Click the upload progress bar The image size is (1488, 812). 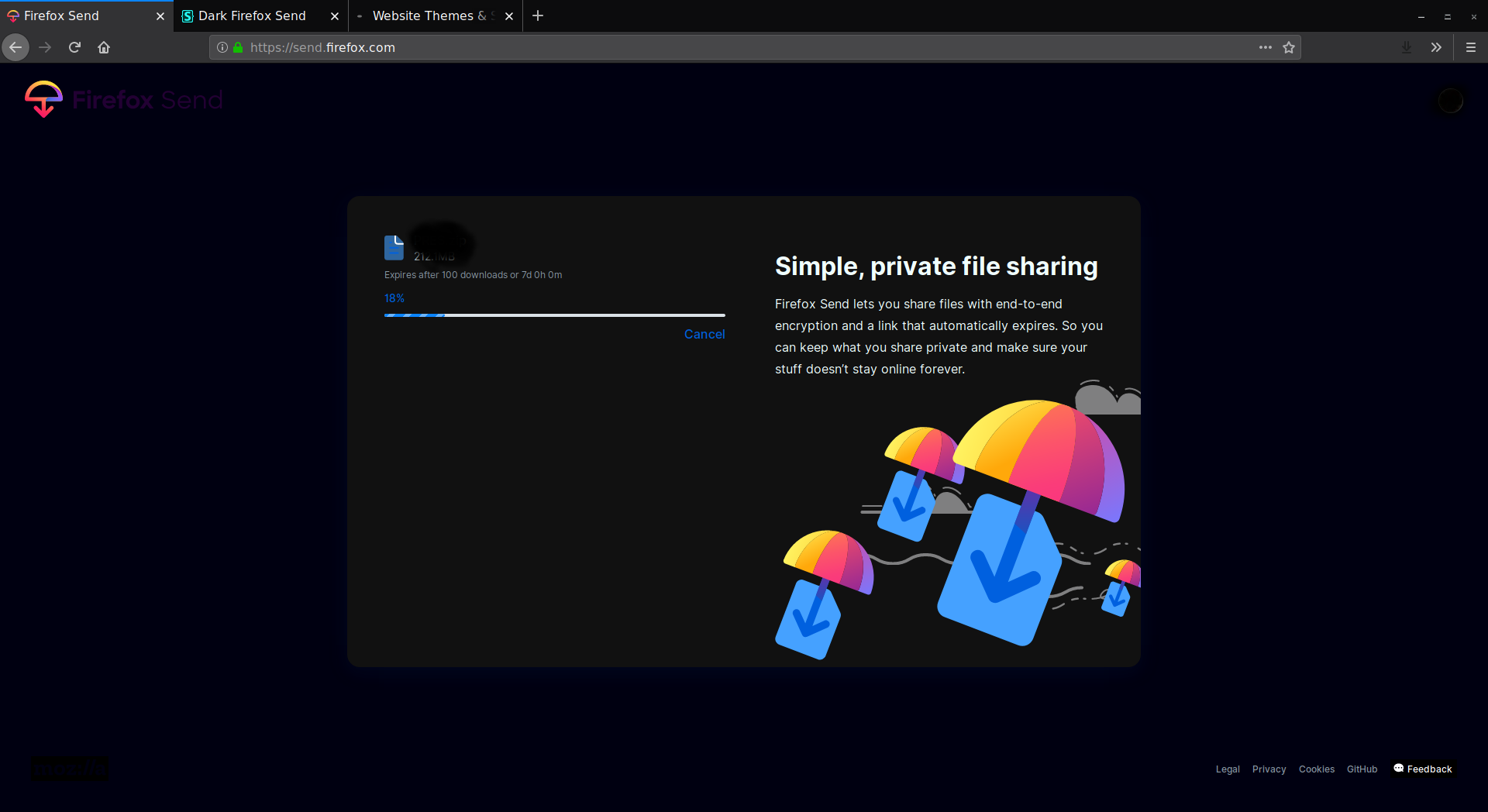tap(554, 315)
